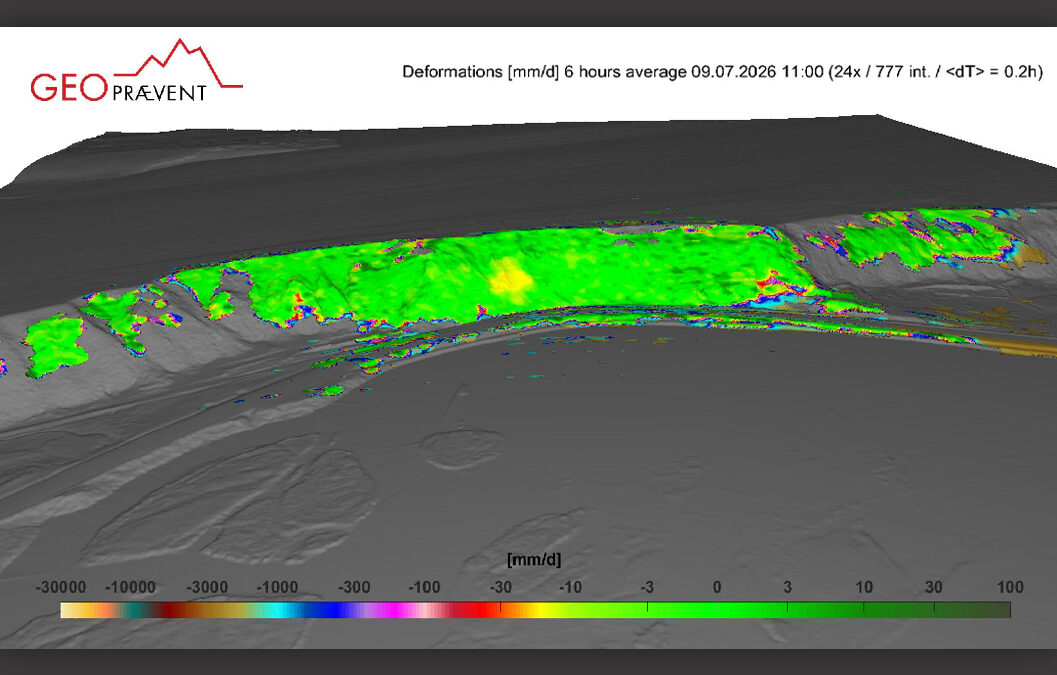Viewport: 1057px width, 675px height.
Task: Pick the red section of the color bar
Action: pyautogui.click(x=485, y=610)
